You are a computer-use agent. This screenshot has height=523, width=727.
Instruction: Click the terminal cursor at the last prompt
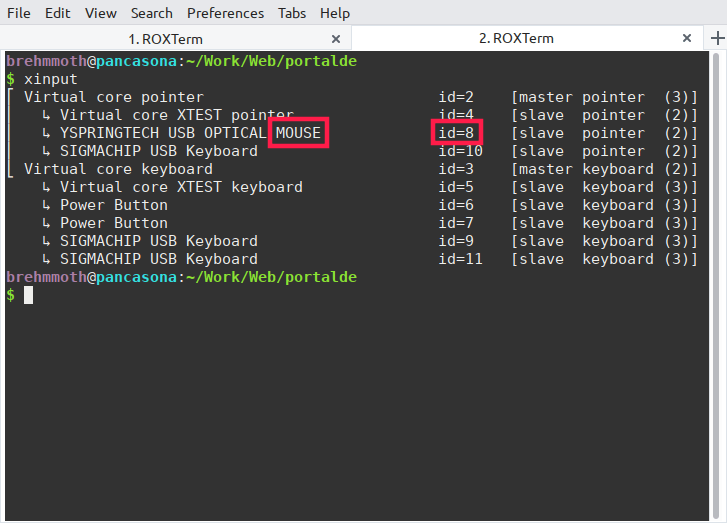coord(28,295)
